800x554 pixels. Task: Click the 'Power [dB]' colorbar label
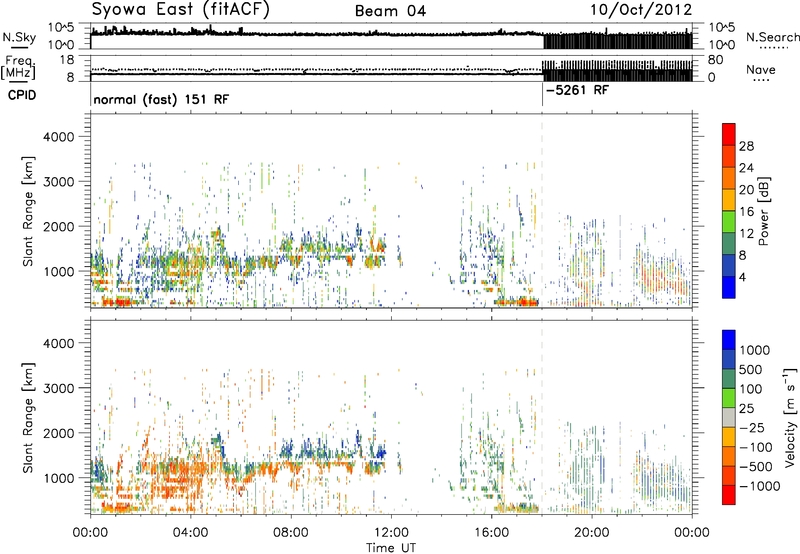pos(763,211)
